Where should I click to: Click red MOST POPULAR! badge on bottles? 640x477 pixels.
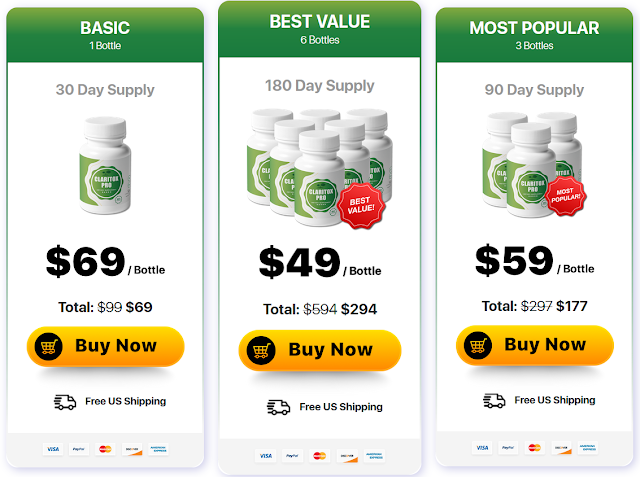566,195
